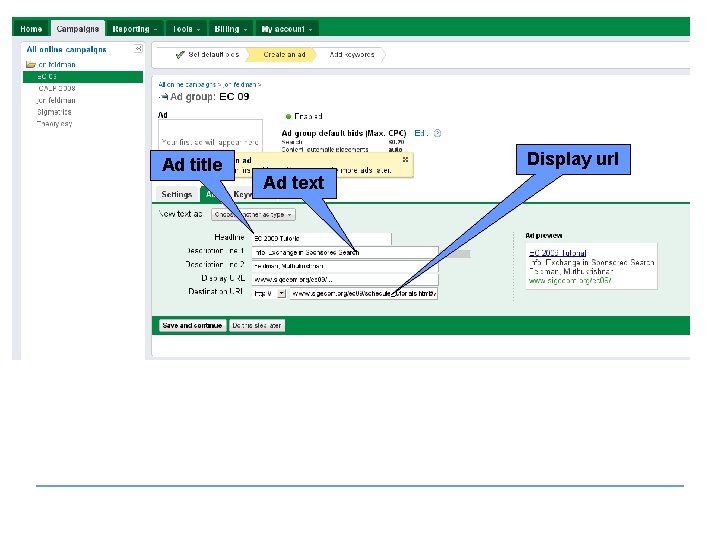Image resolution: width=720 pixels, height=540 pixels.
Task: Click the Save and continue button
Action: tap(192, 326)
